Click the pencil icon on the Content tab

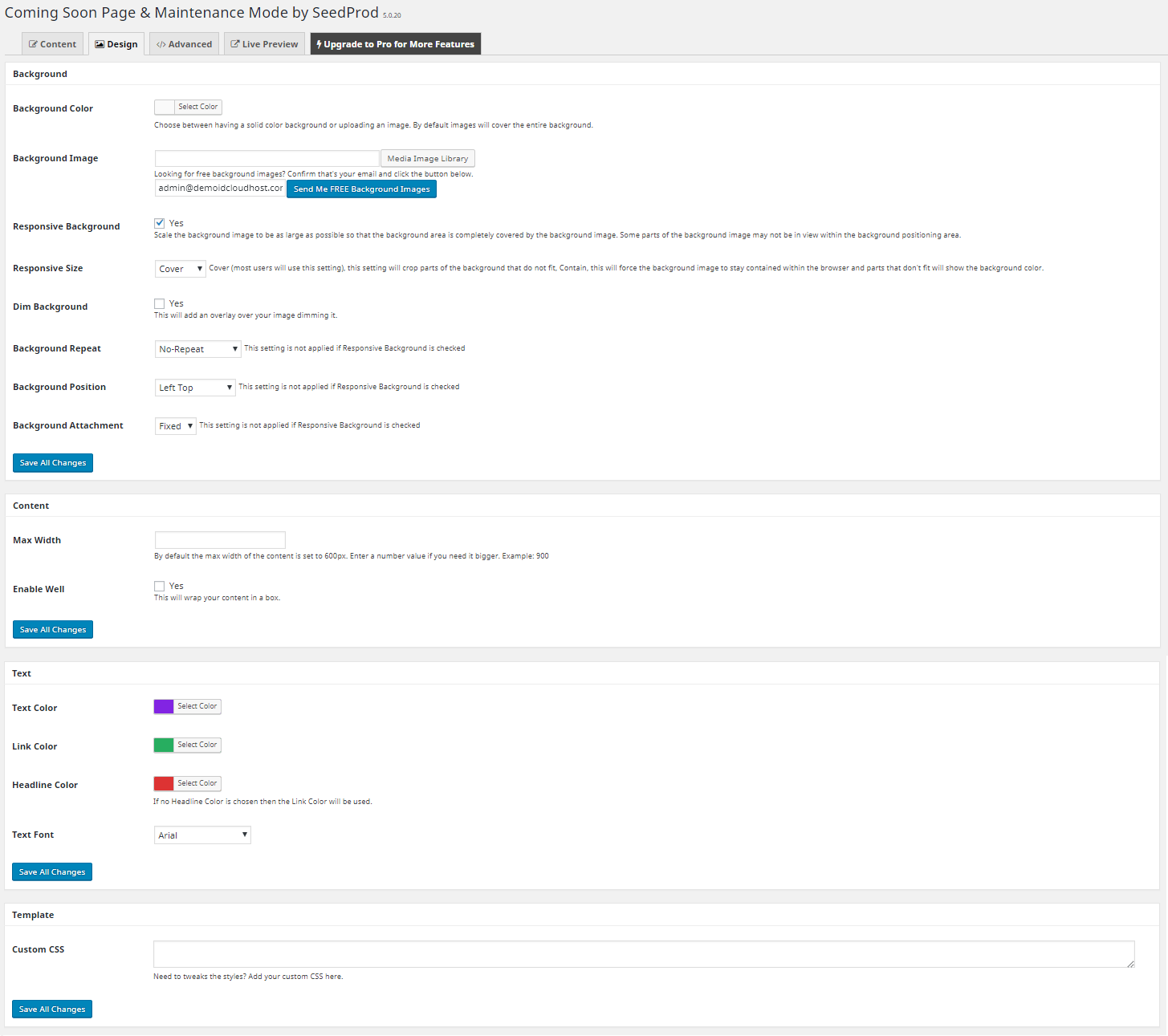coord(32,43)
